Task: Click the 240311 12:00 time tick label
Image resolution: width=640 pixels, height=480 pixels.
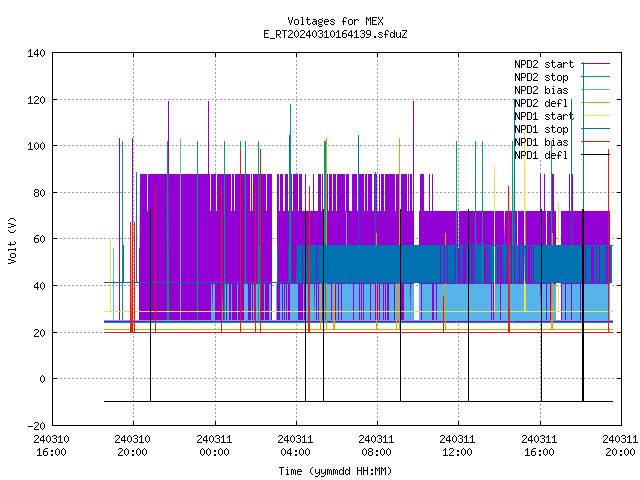Action: pos(457,446)
